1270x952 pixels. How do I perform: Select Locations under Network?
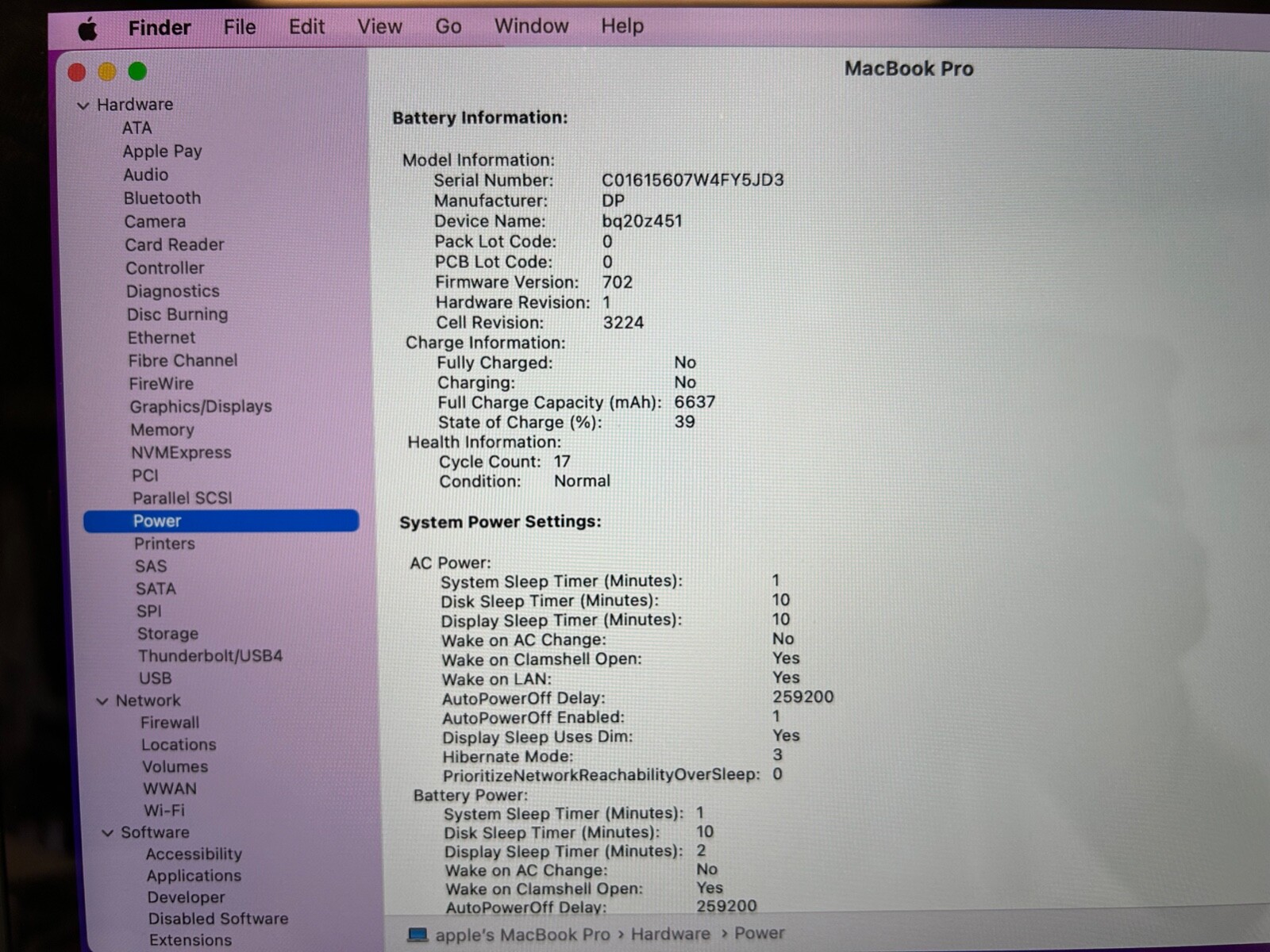pos(179,744)
